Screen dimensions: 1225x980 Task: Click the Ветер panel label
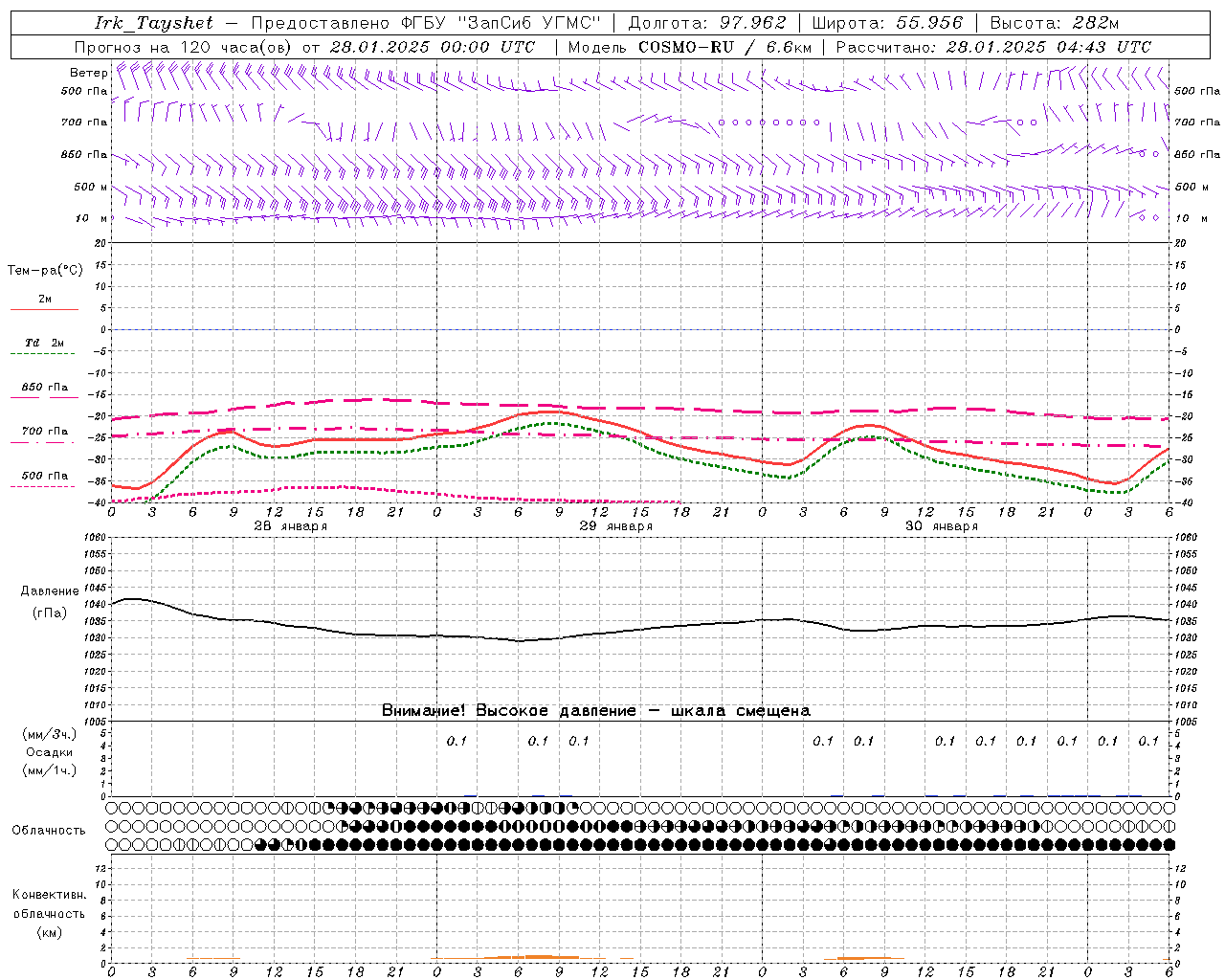88,73
